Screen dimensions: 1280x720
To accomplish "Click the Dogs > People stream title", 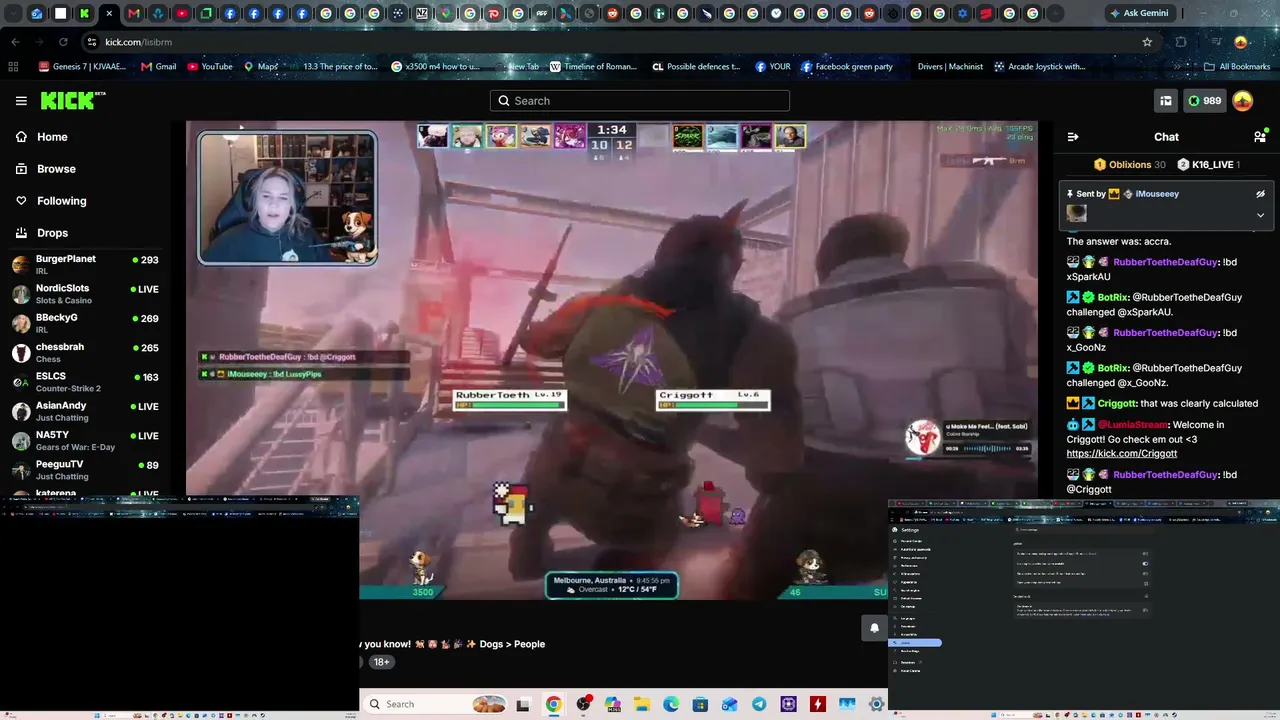I will (x=512, y=644).
